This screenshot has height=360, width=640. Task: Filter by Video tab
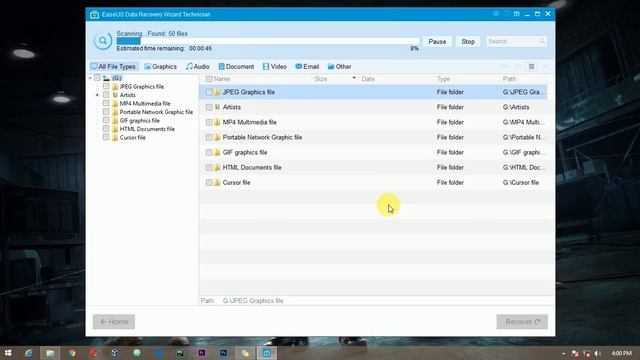(275, 67)
